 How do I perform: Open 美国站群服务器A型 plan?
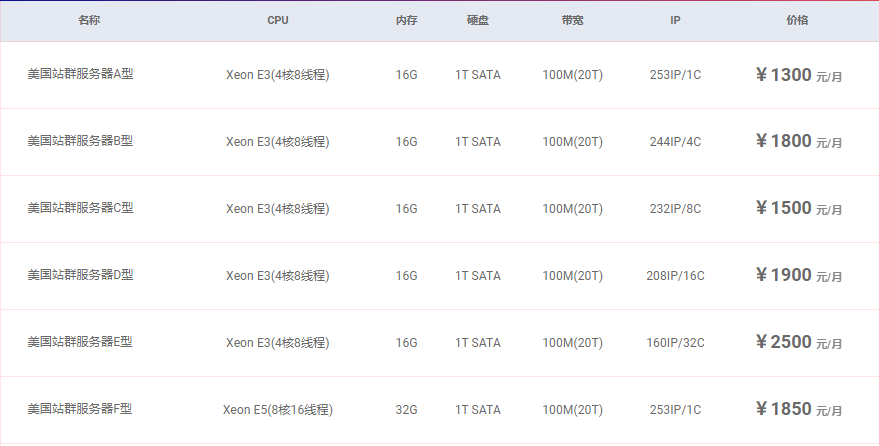(80, 74)
